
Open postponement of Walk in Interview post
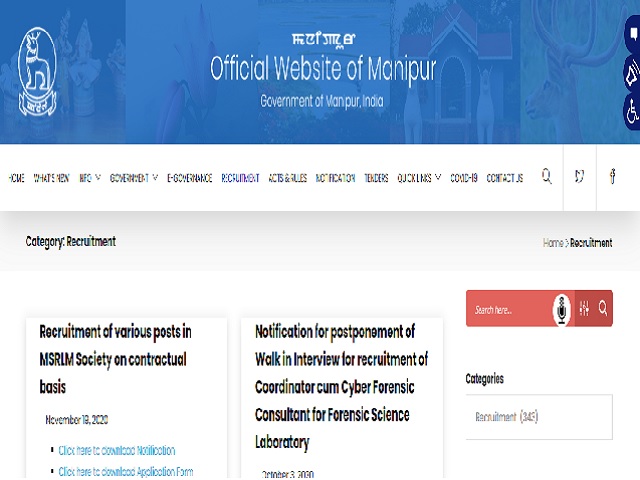tap(341, 387)
